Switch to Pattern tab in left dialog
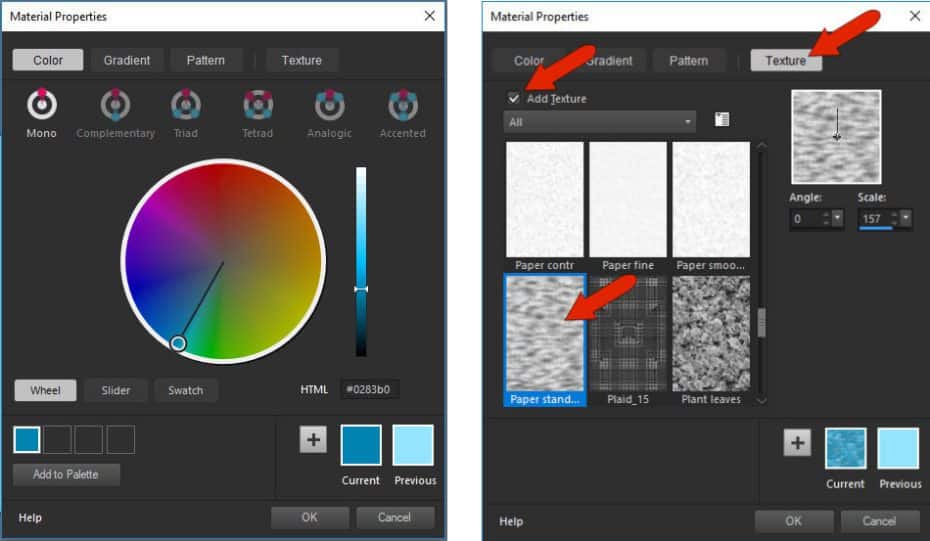The height and width of the screenshot is (541, 930). point(206,60)
